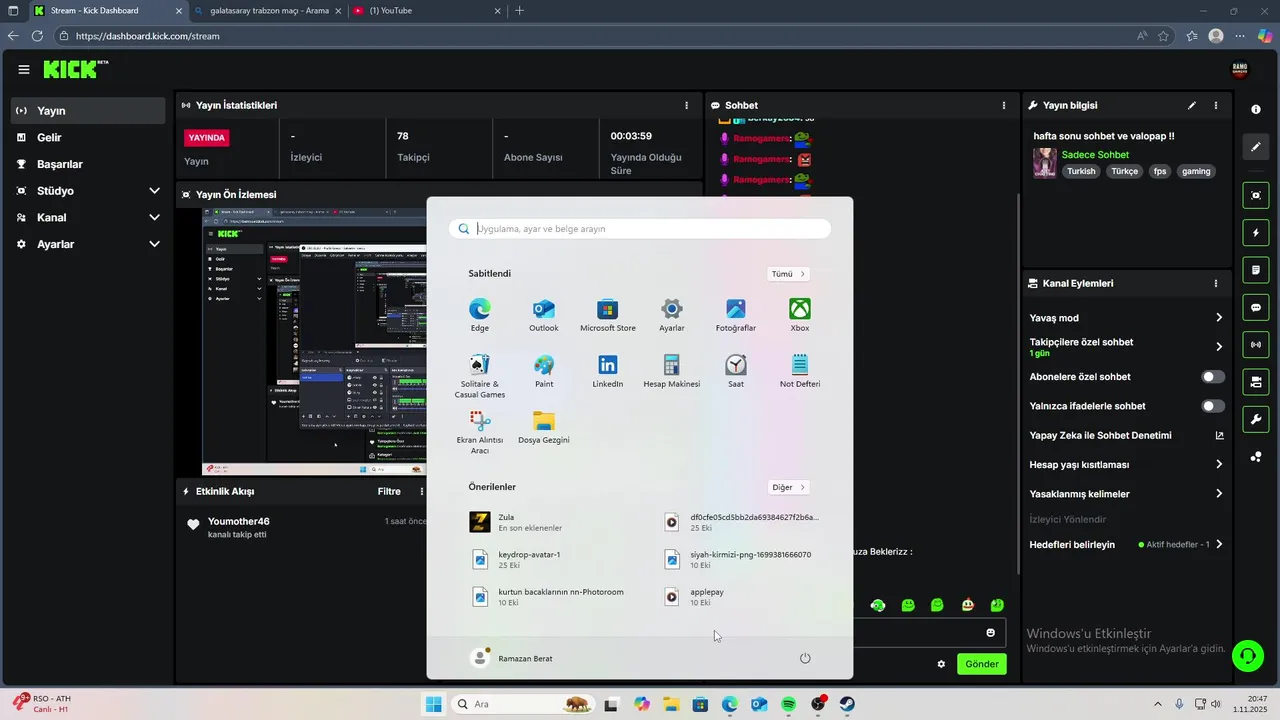Open the emoji picker in chat input
This screenshot has height=720, width=1280.
(991, 633)
